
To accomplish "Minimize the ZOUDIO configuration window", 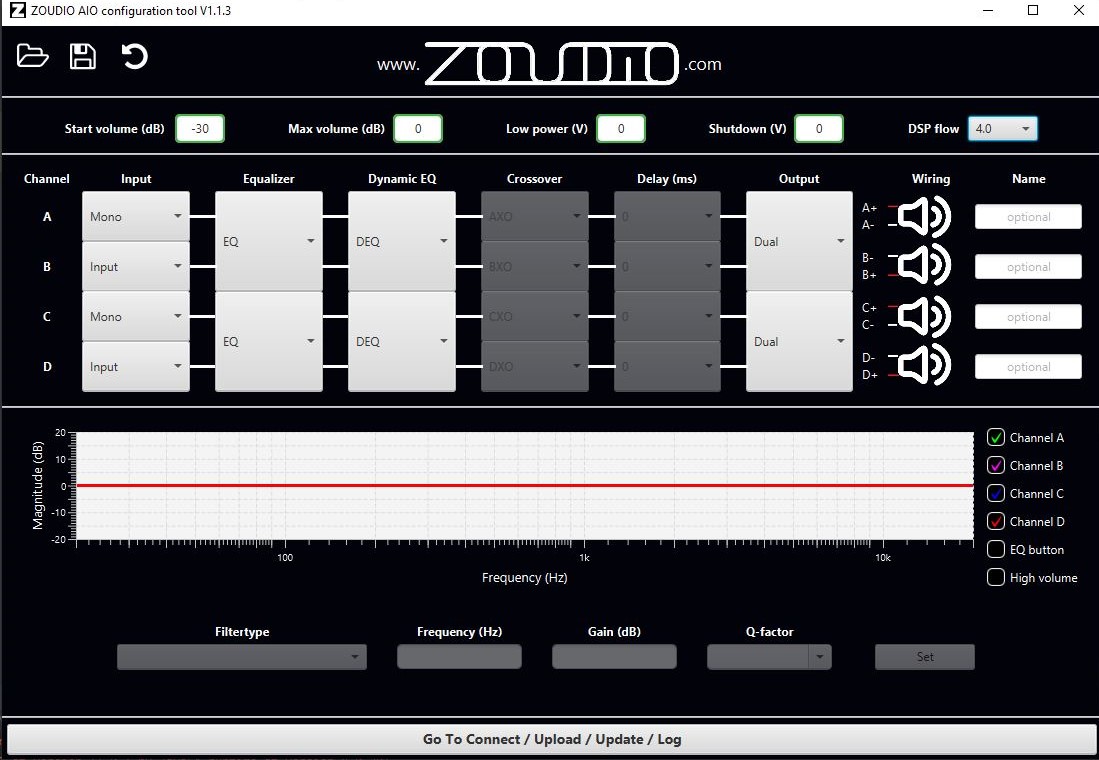I will [x=988, y=11].
